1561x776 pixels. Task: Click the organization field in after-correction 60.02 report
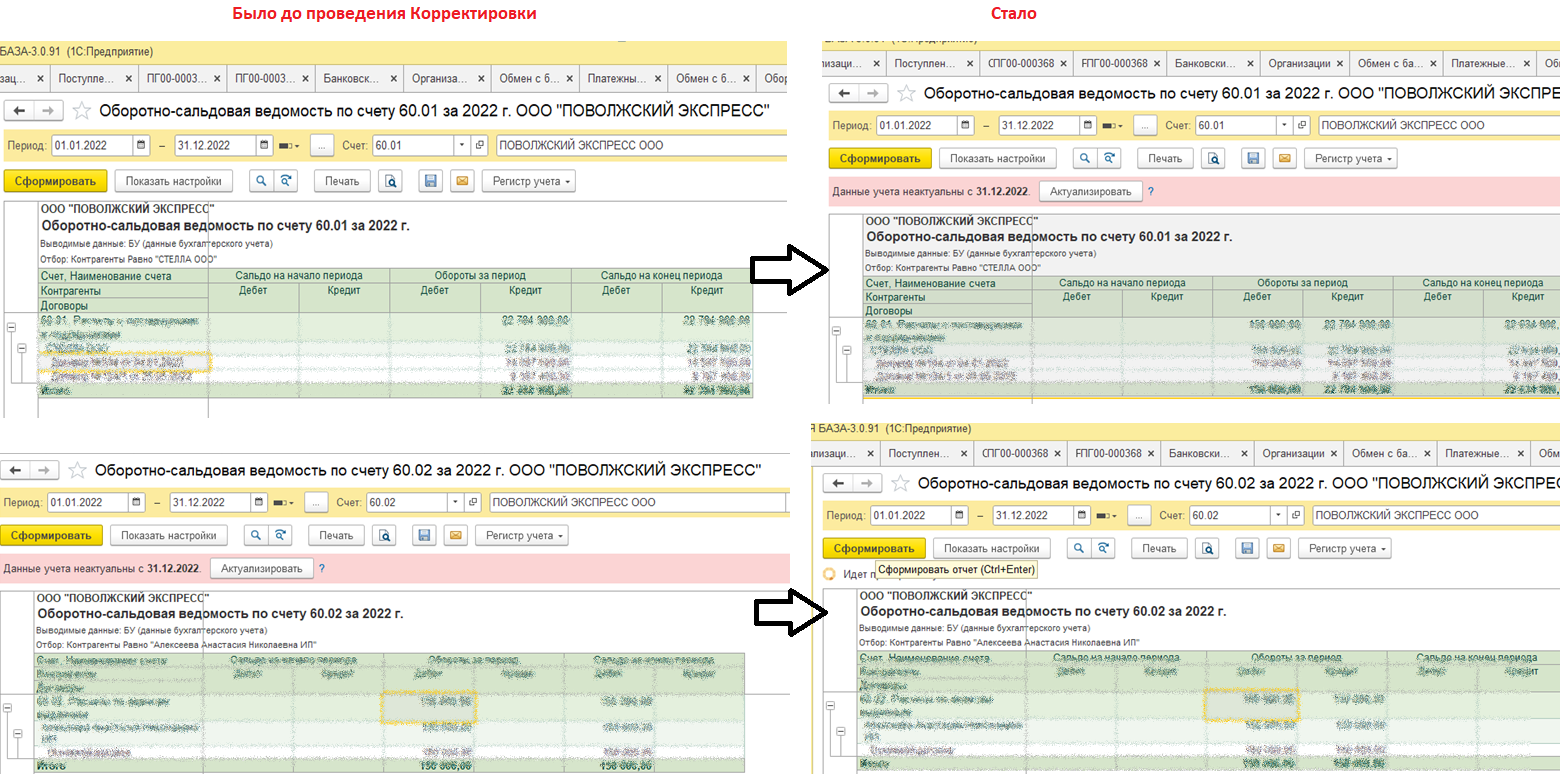point(1436,515)
